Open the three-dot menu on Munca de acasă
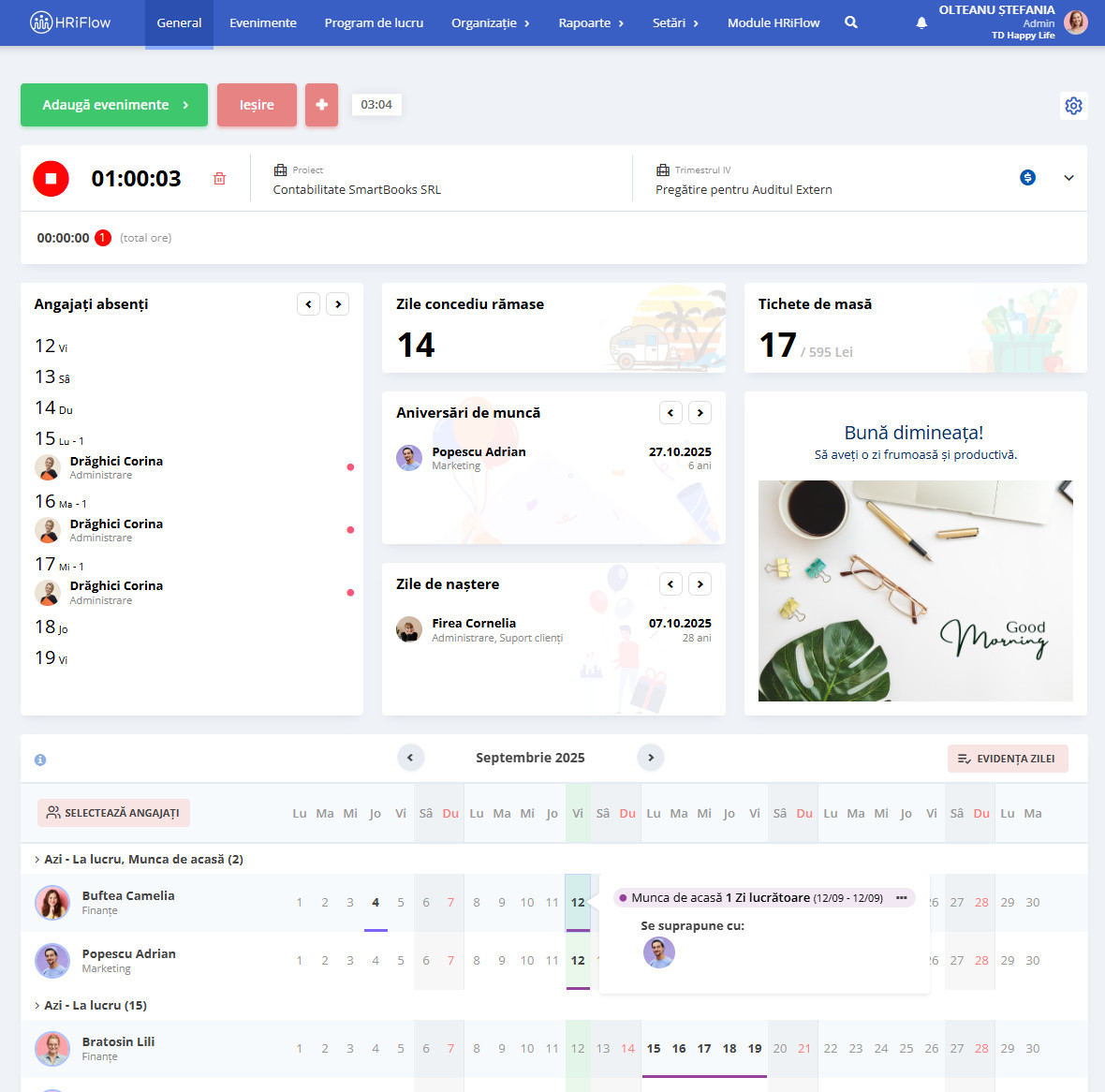This screenshot has width=1105, height=1092. (x=901, y=897)
